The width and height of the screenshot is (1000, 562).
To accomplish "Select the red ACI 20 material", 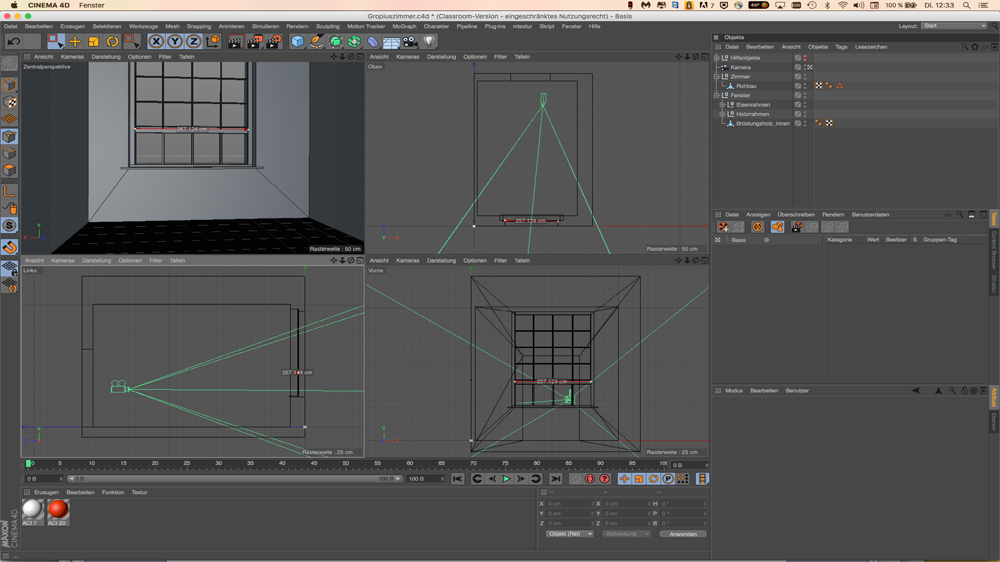I will [58, 510].
